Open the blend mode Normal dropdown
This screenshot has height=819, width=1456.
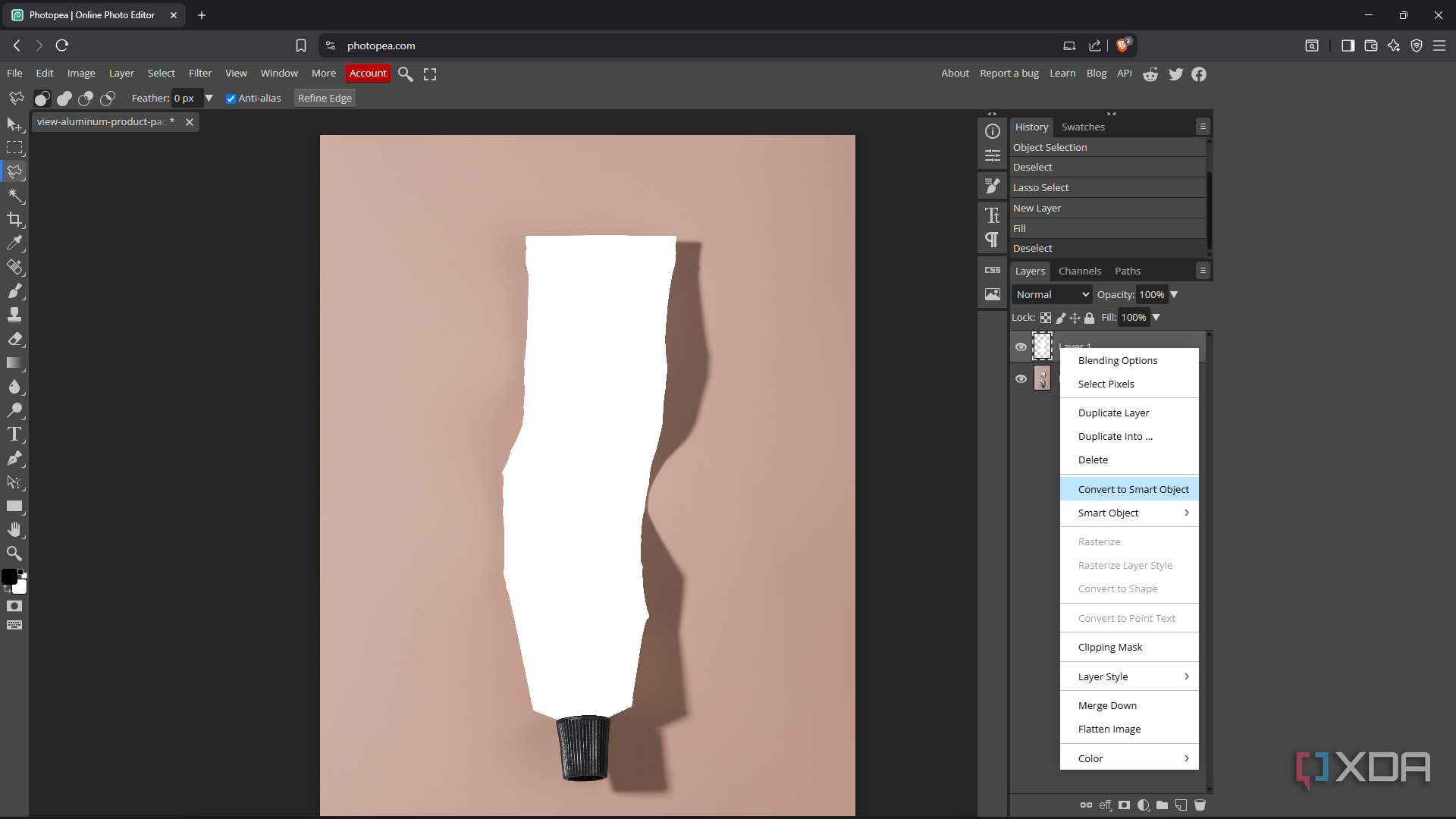pyautogui.click(x=1052, y=295)
